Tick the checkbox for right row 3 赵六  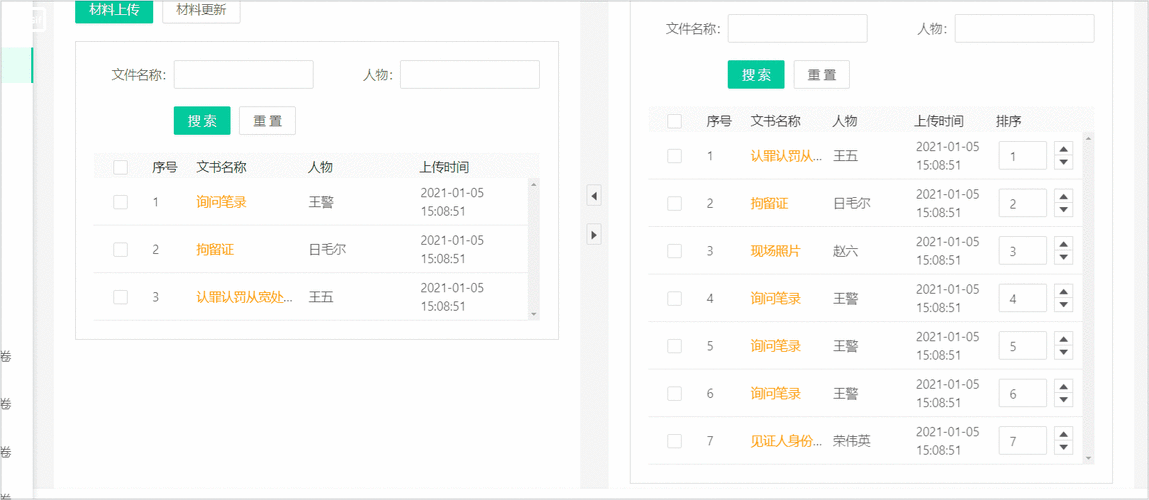click(x=675, y=251)
